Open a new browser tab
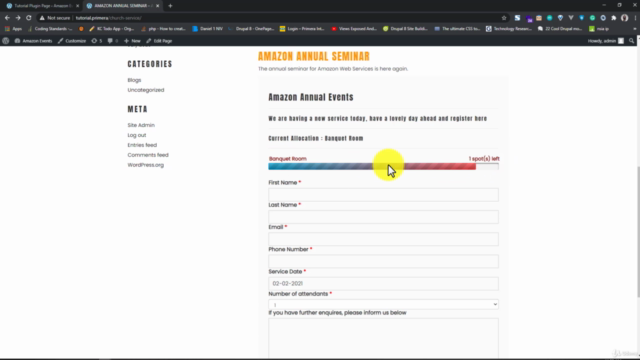The height and width of the screenshot is (360, 640). pyautogui.click(x=170, y=6)
